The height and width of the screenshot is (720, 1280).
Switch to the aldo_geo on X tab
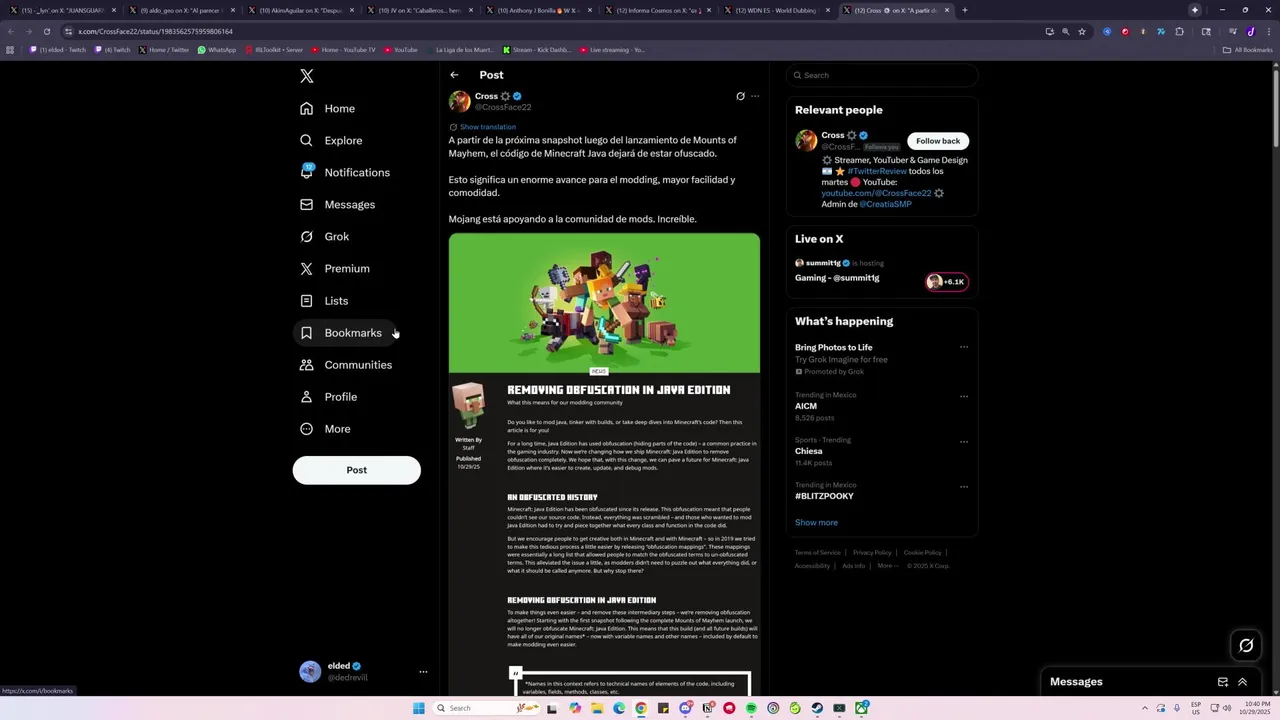point(182,10)
